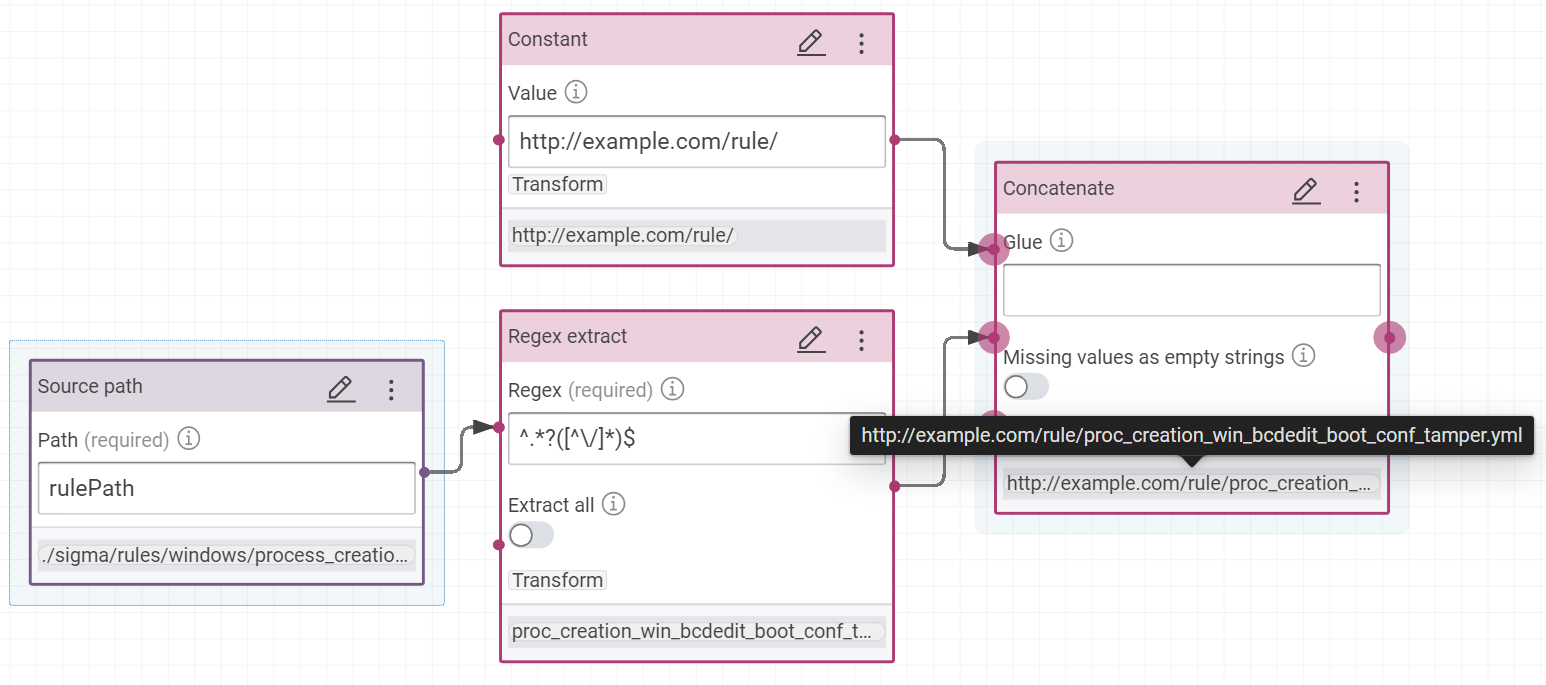Show info for the Constant Value field

[576, 93]
